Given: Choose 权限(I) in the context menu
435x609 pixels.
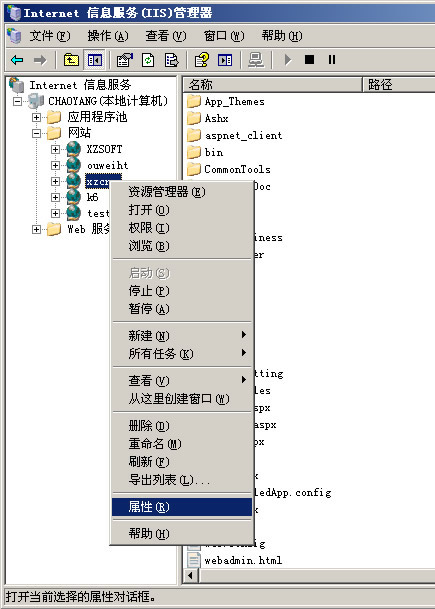Looking at the screenshot, I should click(182, 228).
